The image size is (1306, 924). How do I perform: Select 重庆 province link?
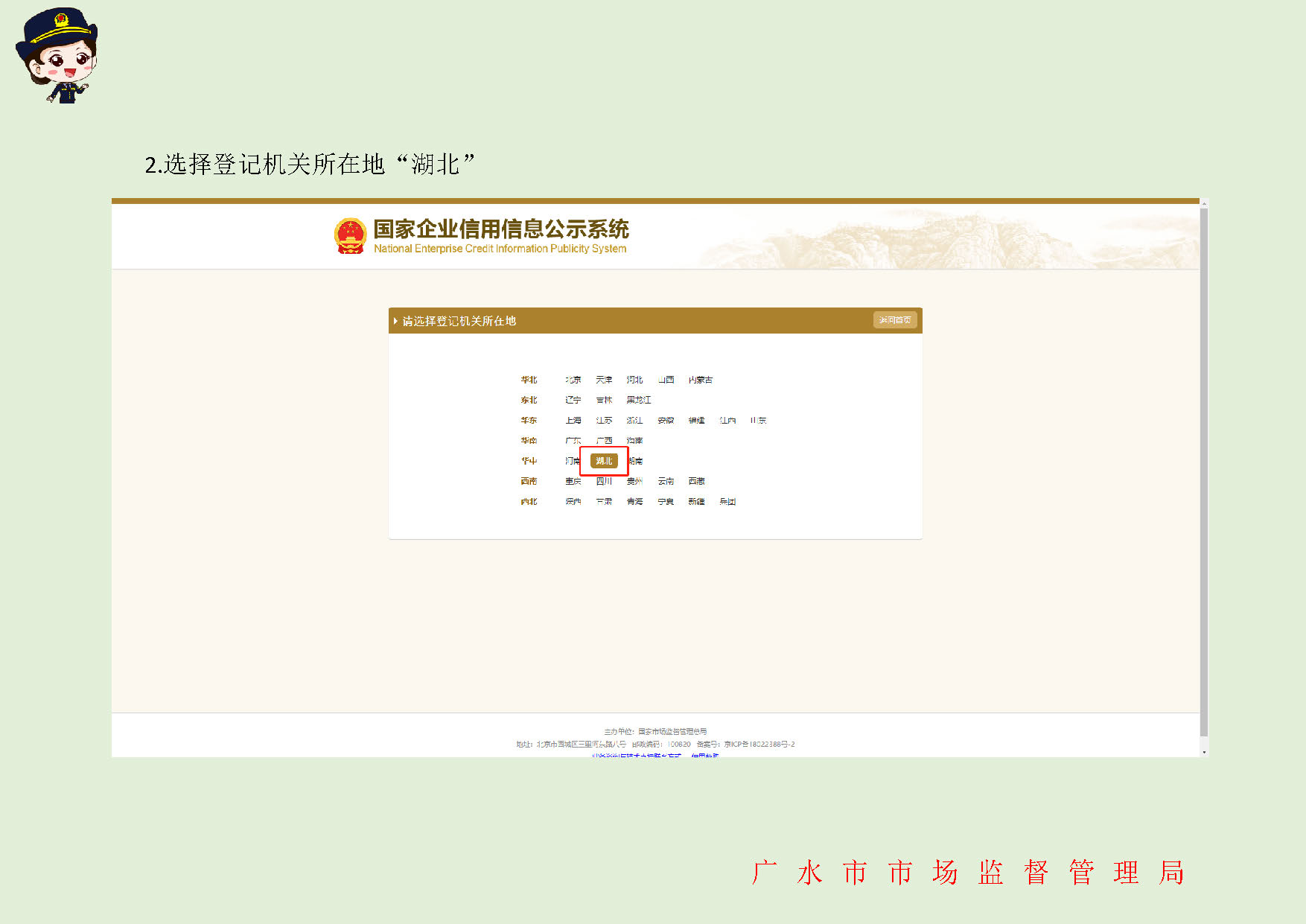pos(573,481)
